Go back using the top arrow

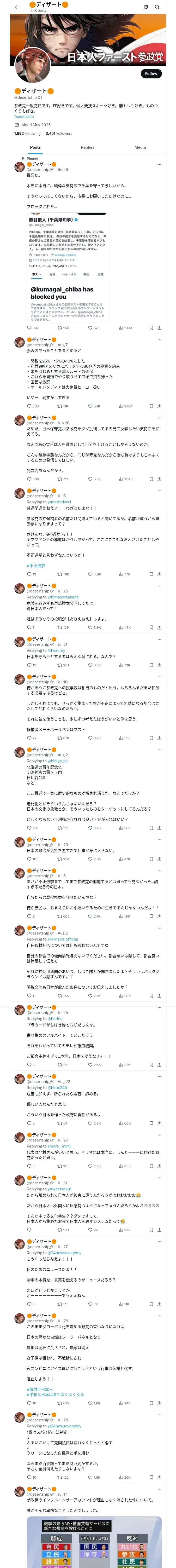[x=17, y=7]
